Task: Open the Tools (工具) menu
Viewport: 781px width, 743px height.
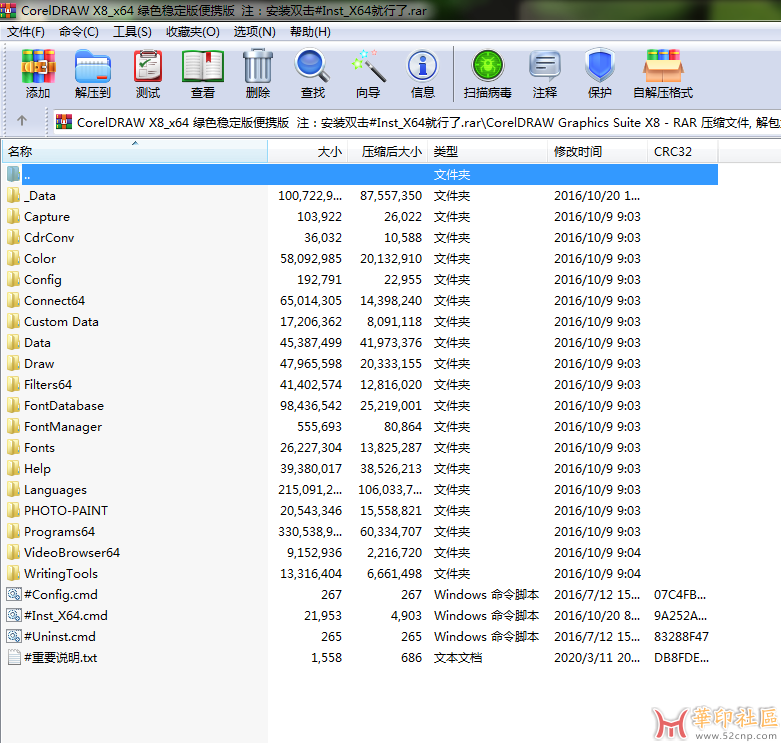Action: pyautogui.click(x=132, y=32)
